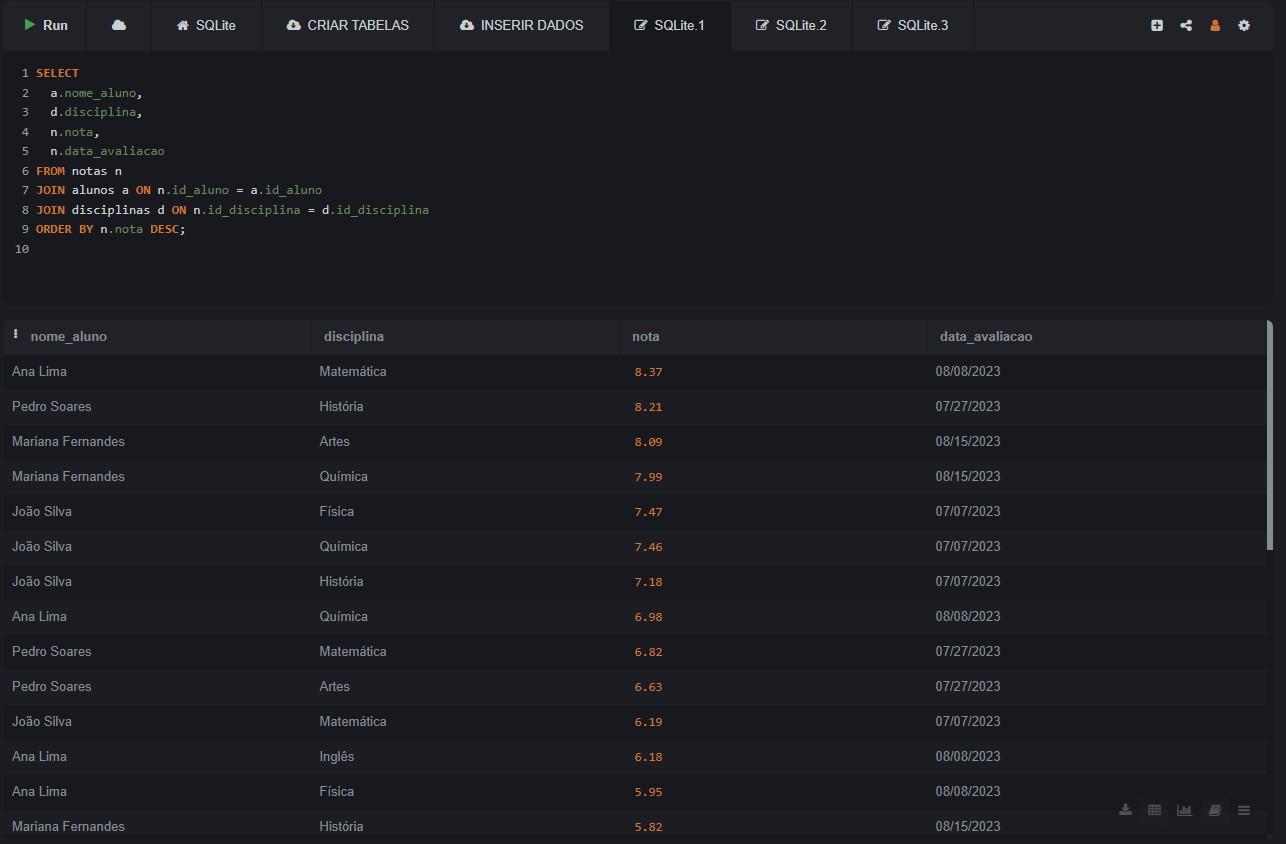
Task: Select the nota value 7.99
Action: pyautogui.click(x=648, y=477)
